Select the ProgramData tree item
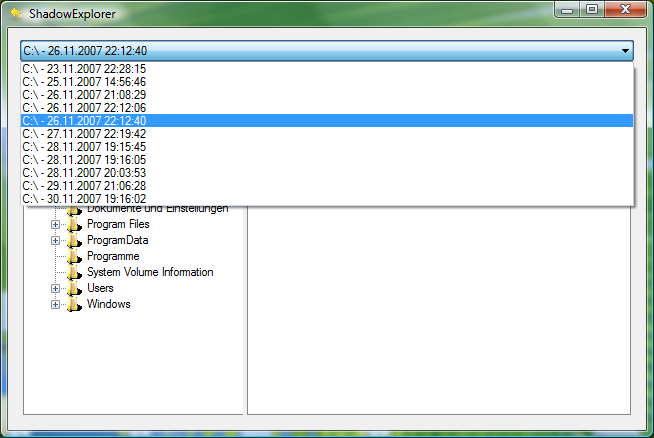This screenshot has width=654, height=438. (118, 240)
